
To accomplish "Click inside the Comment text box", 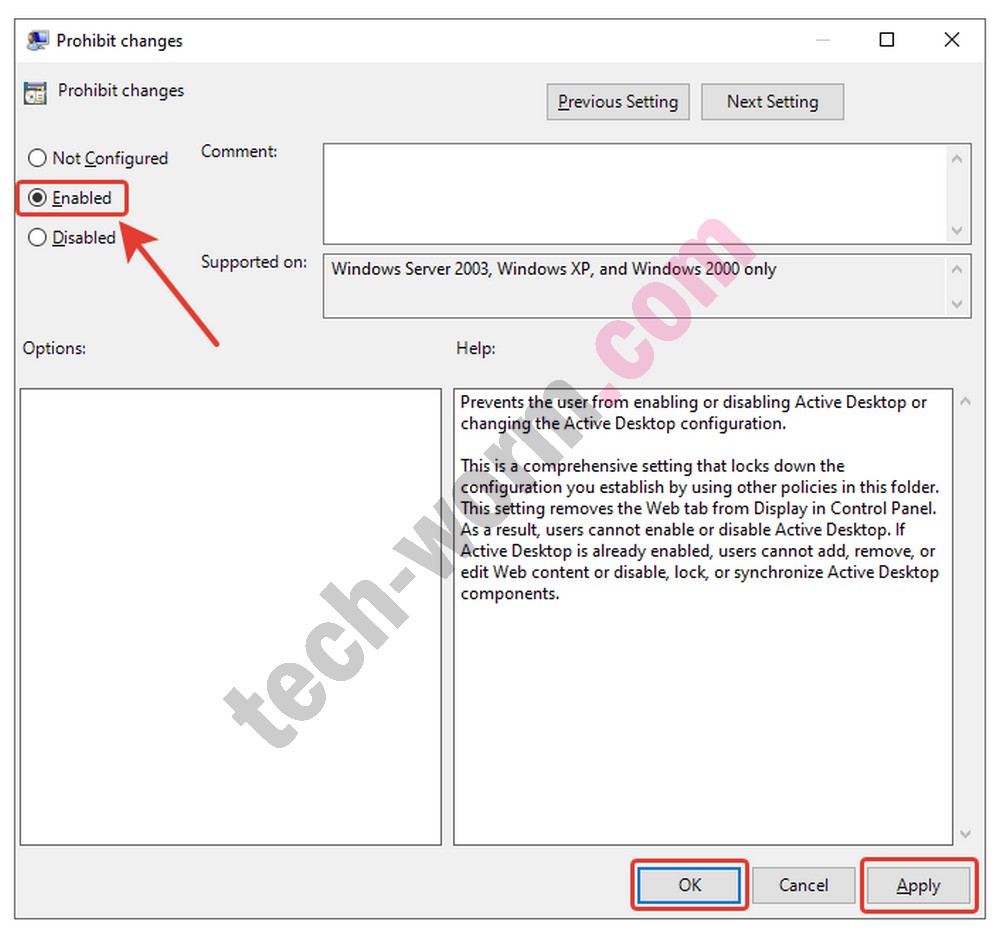I will coord(633,193).
